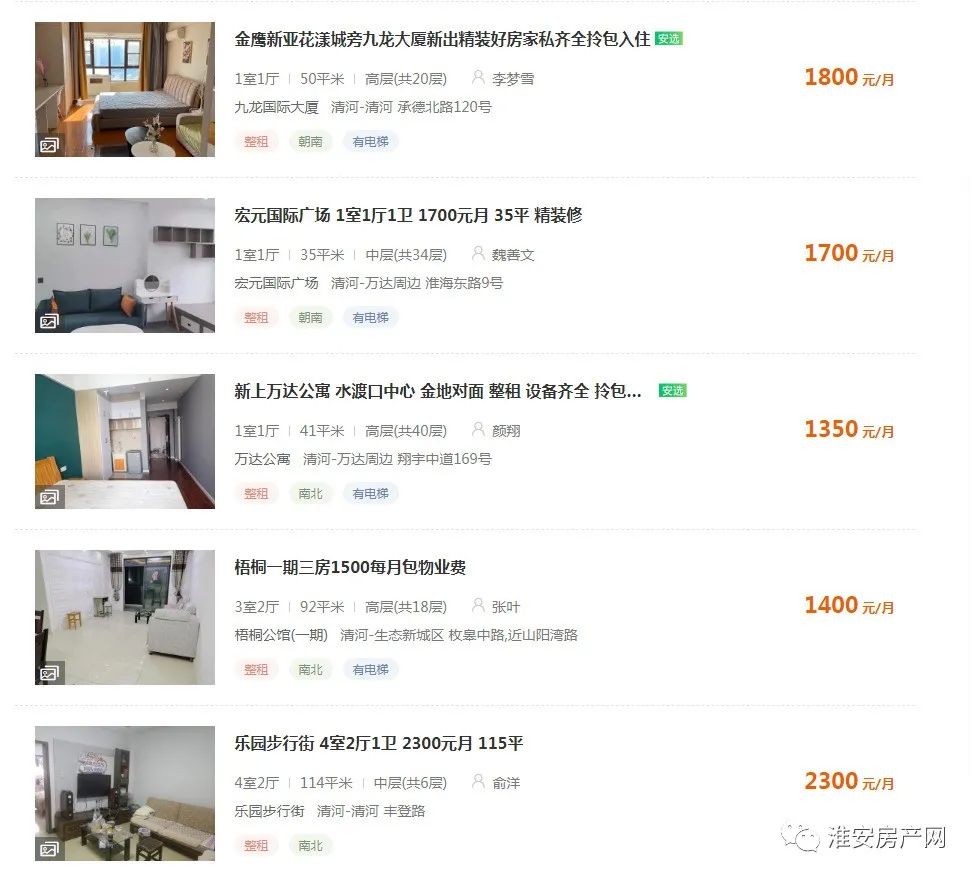
Task: Click the 有电梯 tag on 万达公寓 listing
Action: 370,493
